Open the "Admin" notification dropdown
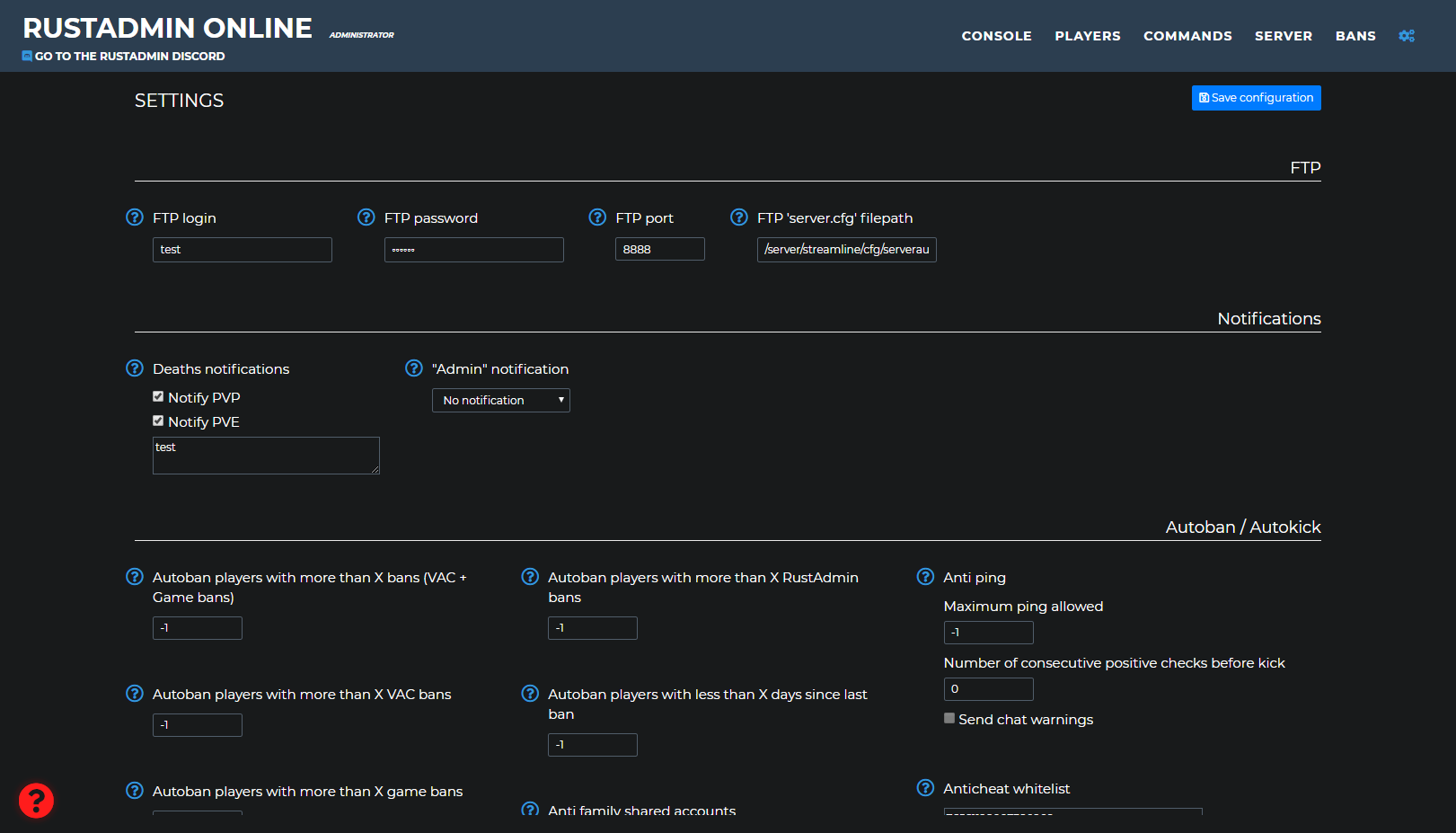The image size is (1456, 833). point(501,400)
